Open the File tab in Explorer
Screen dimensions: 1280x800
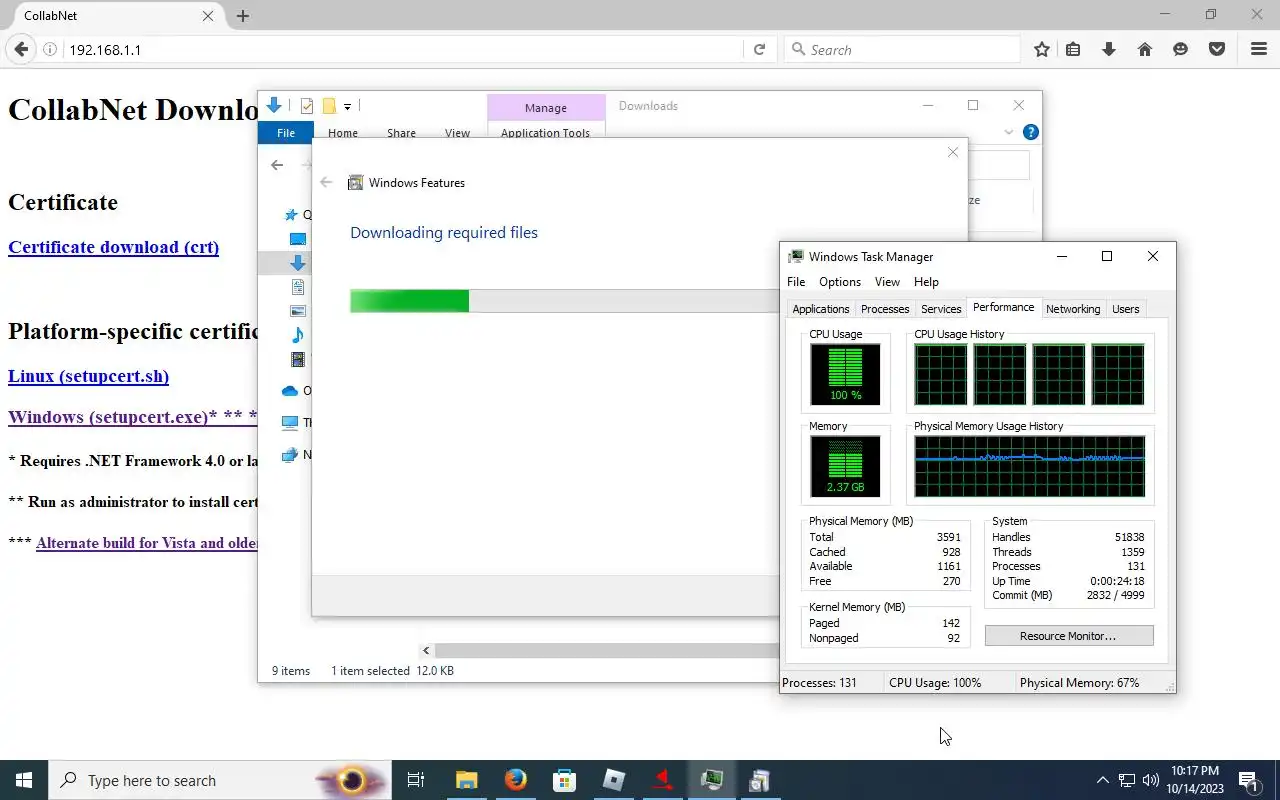pyautogui.click(x=286, y=133)
